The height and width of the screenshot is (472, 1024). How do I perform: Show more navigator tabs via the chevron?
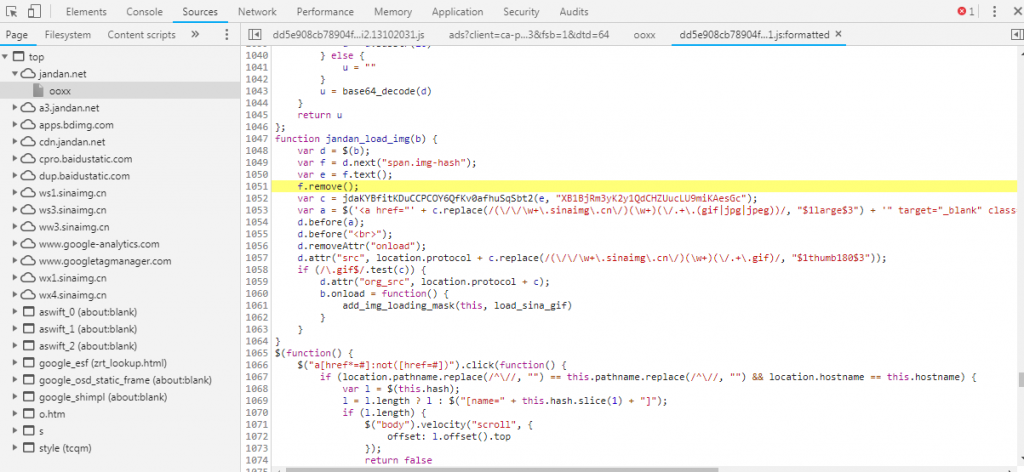[x=195, y=34]
